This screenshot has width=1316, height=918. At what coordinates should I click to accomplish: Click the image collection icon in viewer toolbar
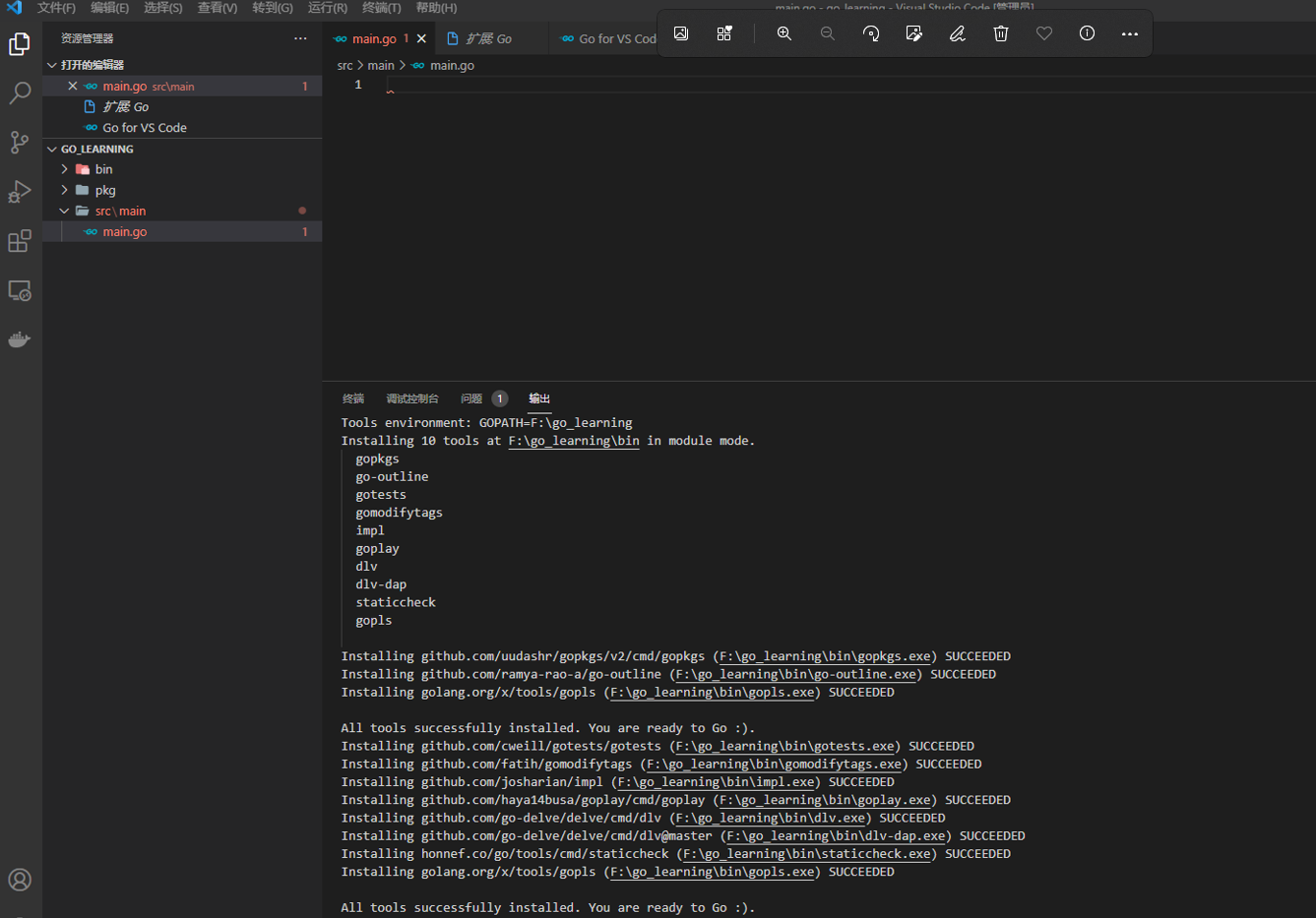[x=681, y=33]
